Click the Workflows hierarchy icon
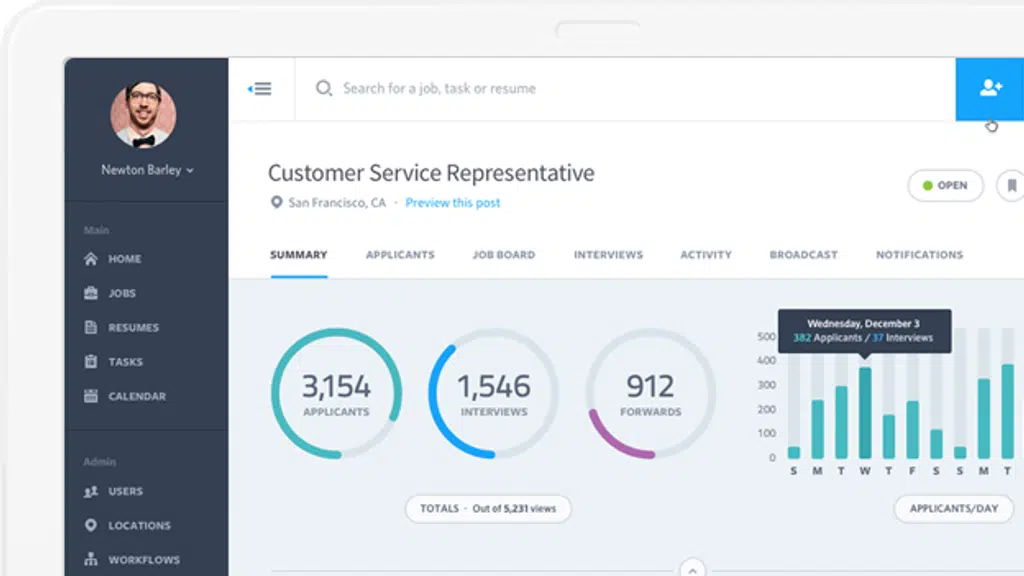1024x576 pixels. [91, 560]
